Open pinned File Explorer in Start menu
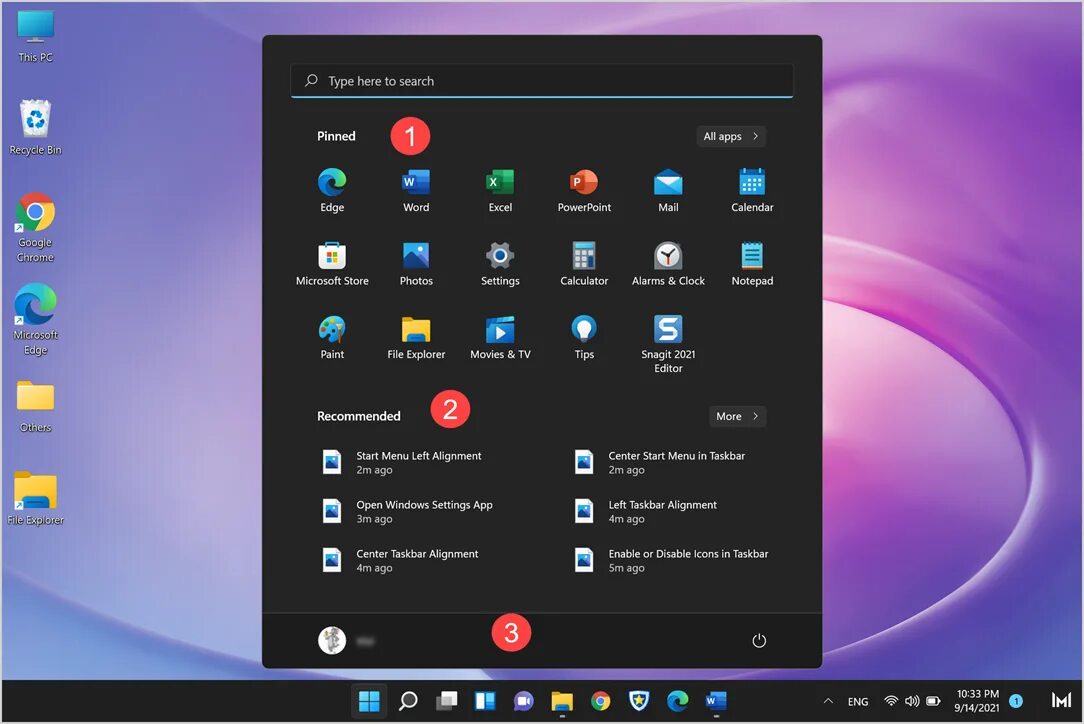 [416, 337]
